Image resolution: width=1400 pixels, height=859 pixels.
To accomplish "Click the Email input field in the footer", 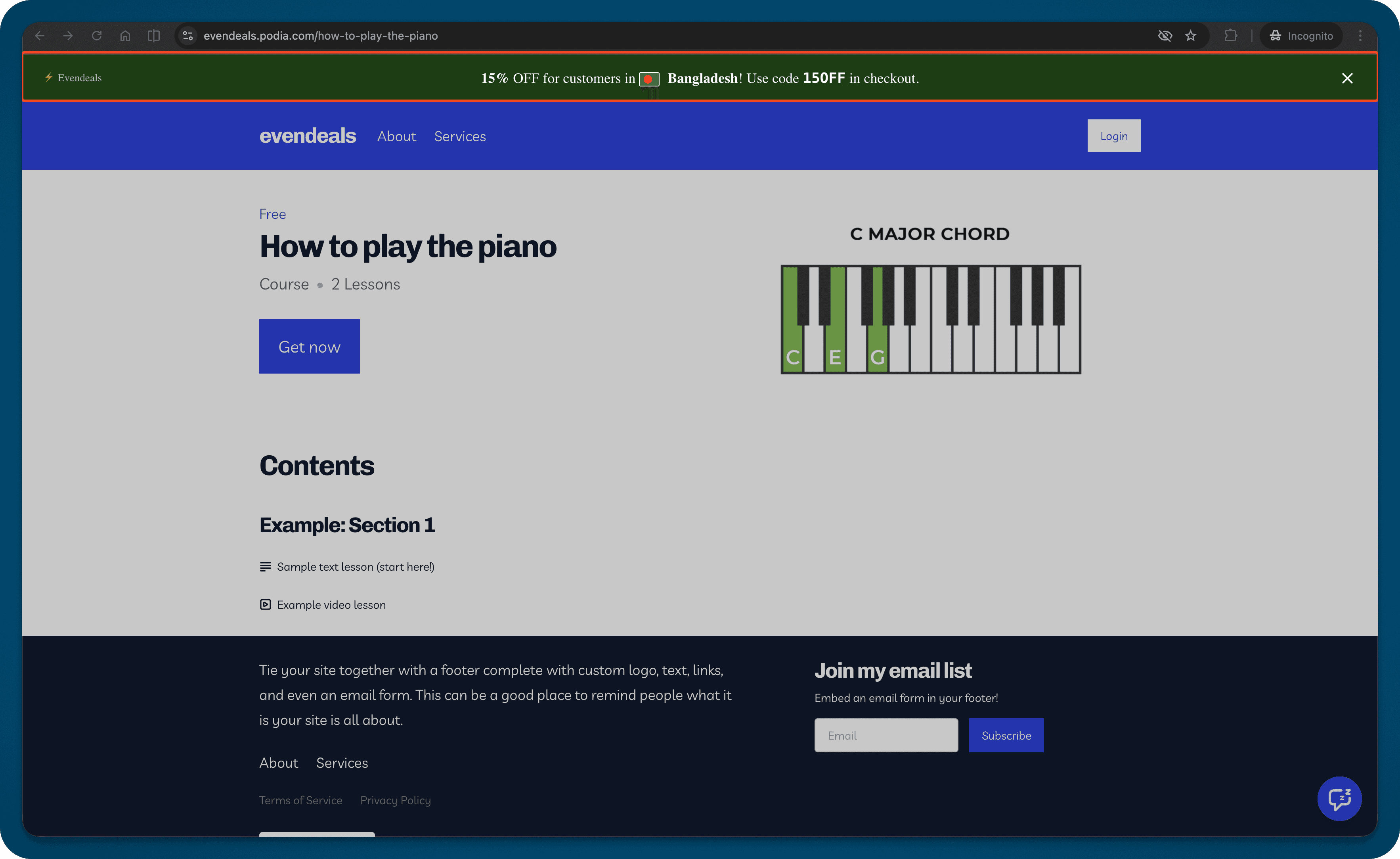I will click(886, 735).
